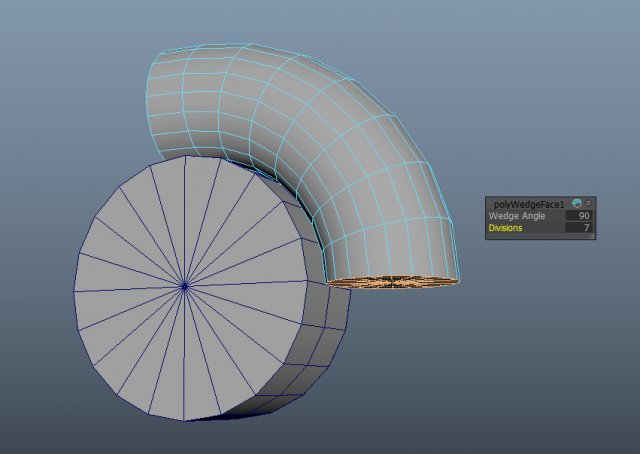This screenshot has height=454, width=640.
Task: Click the round blue icon in polyWedgeFace1 header
Action: click(577, 203)
